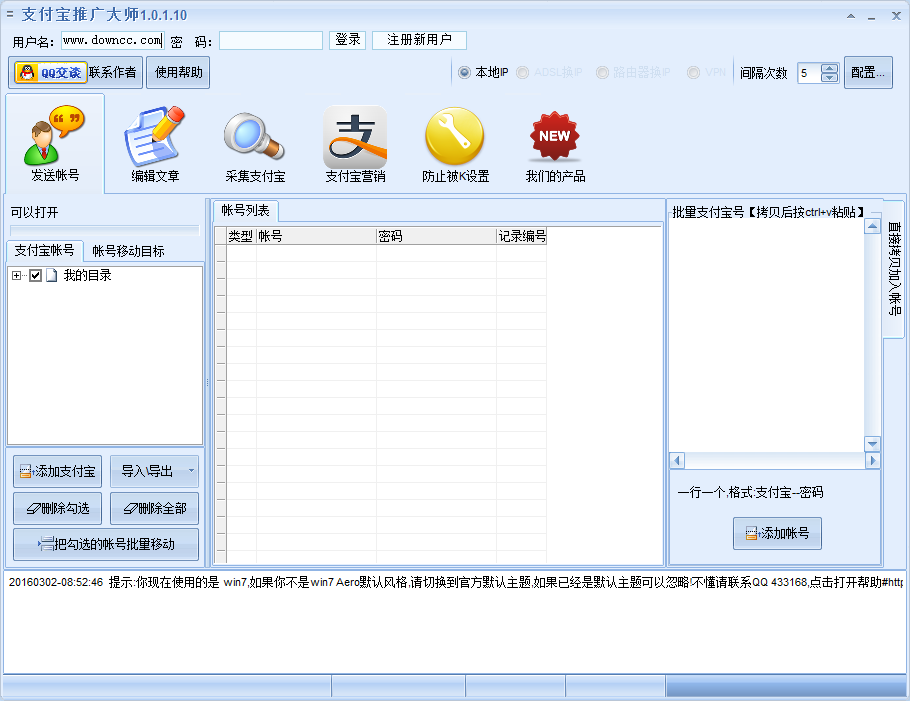Screen dimensions: 910x701
Task: Open QQ交谈 to contact the author
Action: click(x=49, y=72)
